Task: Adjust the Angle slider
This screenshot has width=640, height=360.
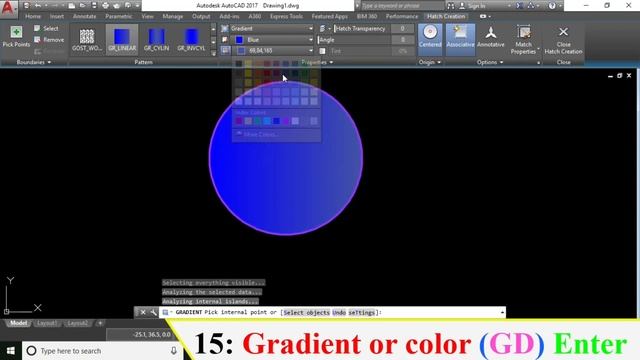Action: point(353,40)
